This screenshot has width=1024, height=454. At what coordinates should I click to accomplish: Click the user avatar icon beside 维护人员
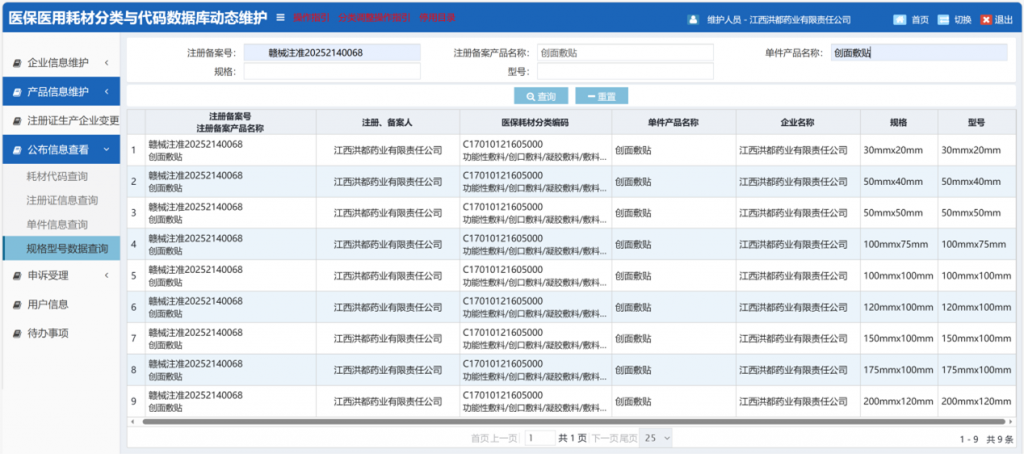(693, 20)
